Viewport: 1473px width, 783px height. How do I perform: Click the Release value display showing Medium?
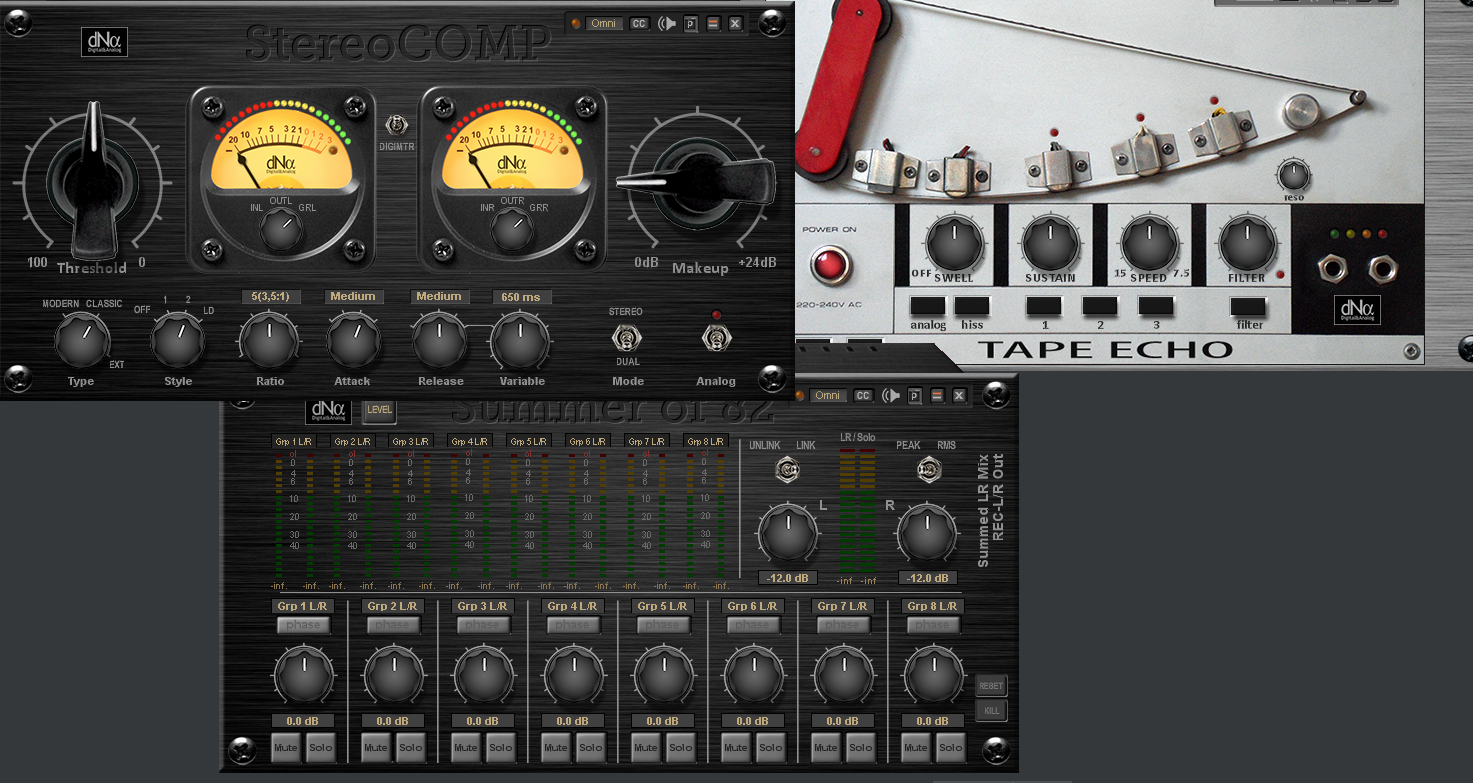point(440,297)
